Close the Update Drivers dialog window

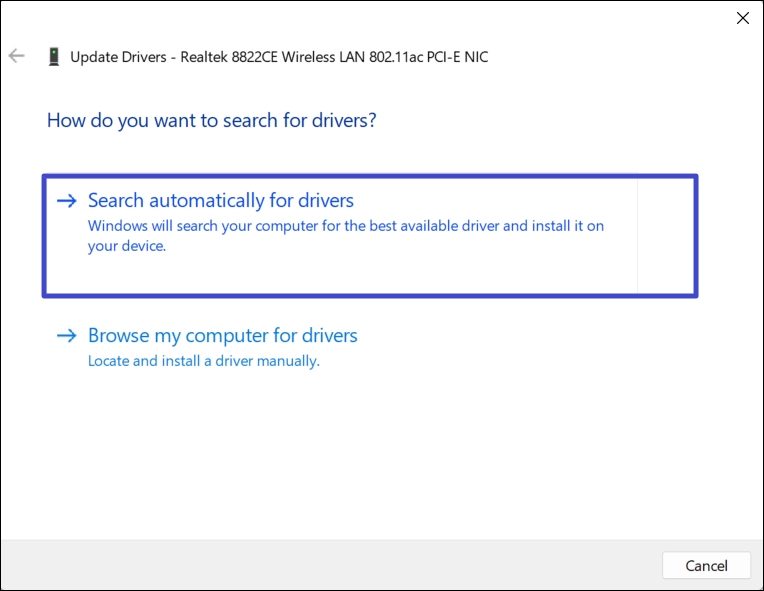(x=742, y=18)
